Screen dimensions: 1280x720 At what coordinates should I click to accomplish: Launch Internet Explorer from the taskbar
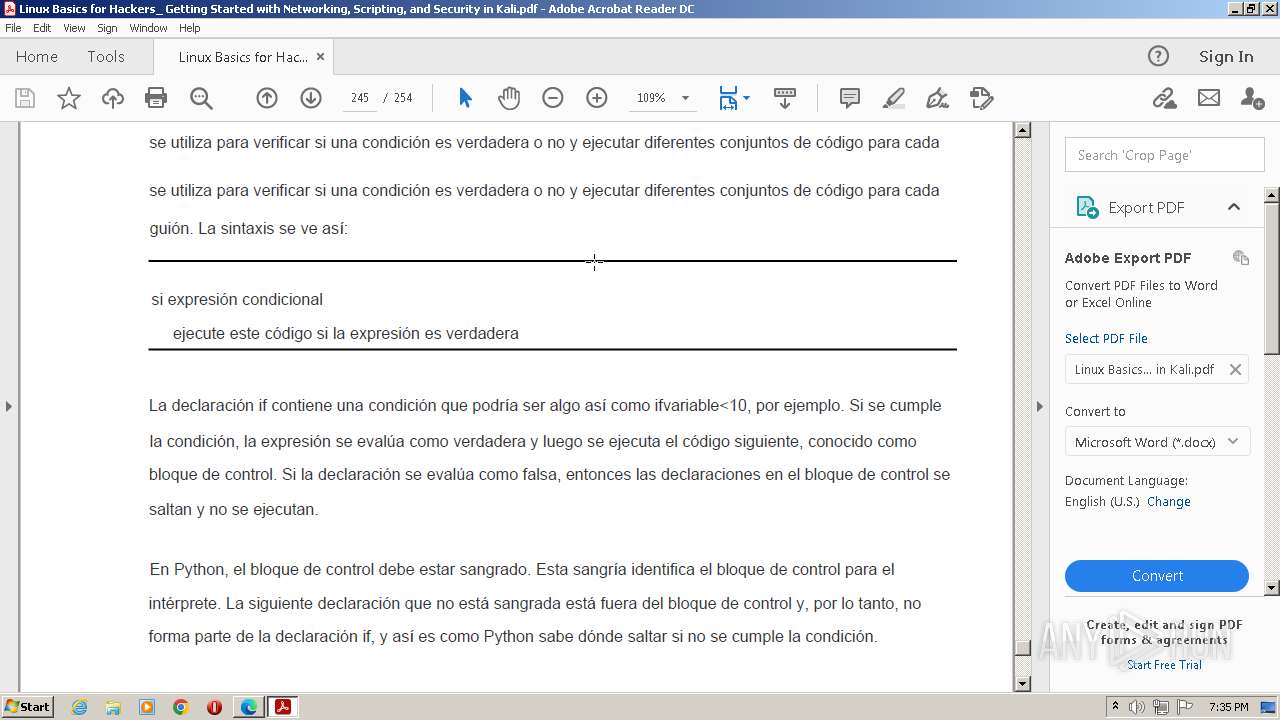pos(79,707)
